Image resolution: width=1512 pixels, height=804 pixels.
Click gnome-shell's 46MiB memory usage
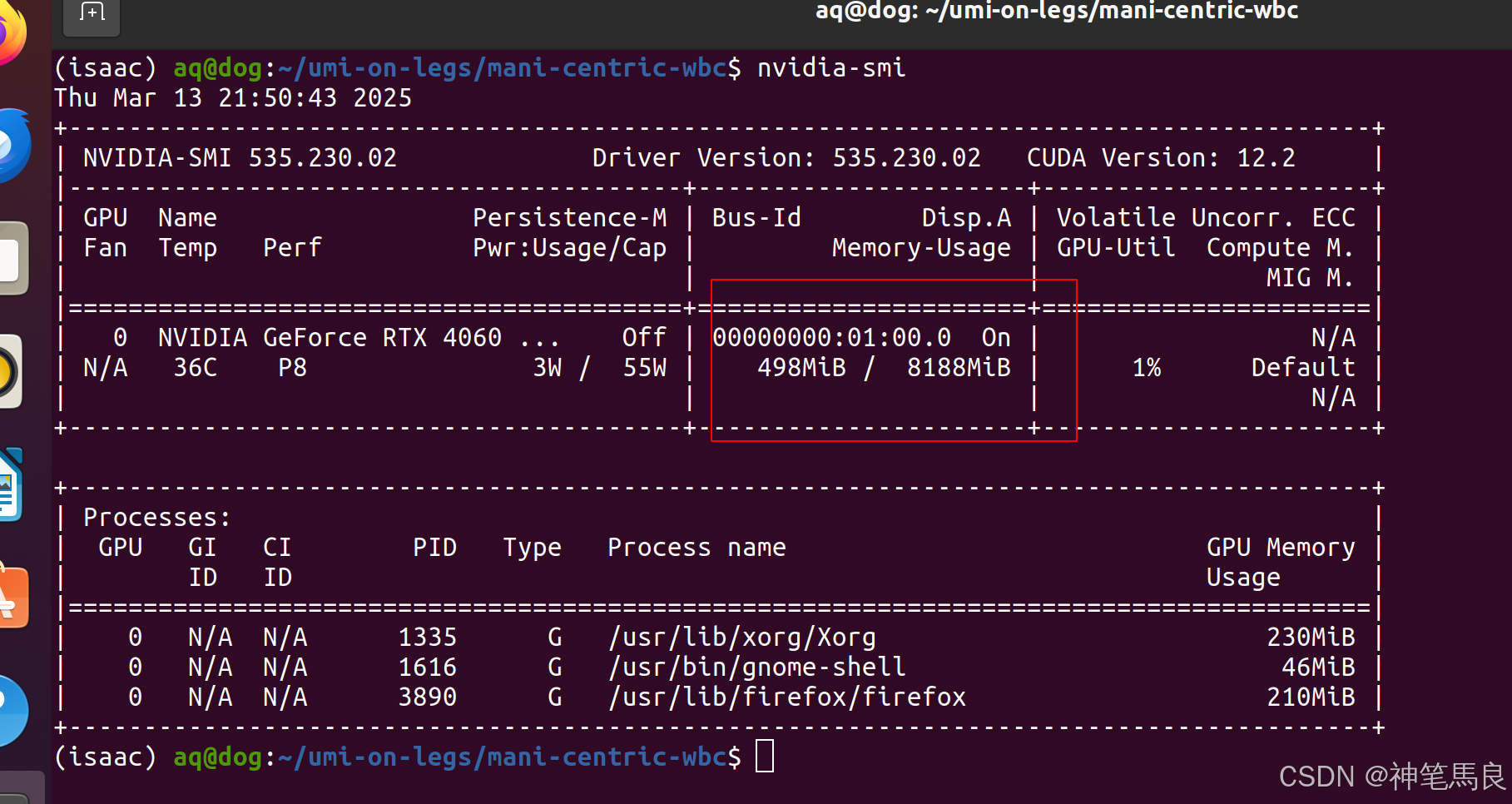[1318, 668]
